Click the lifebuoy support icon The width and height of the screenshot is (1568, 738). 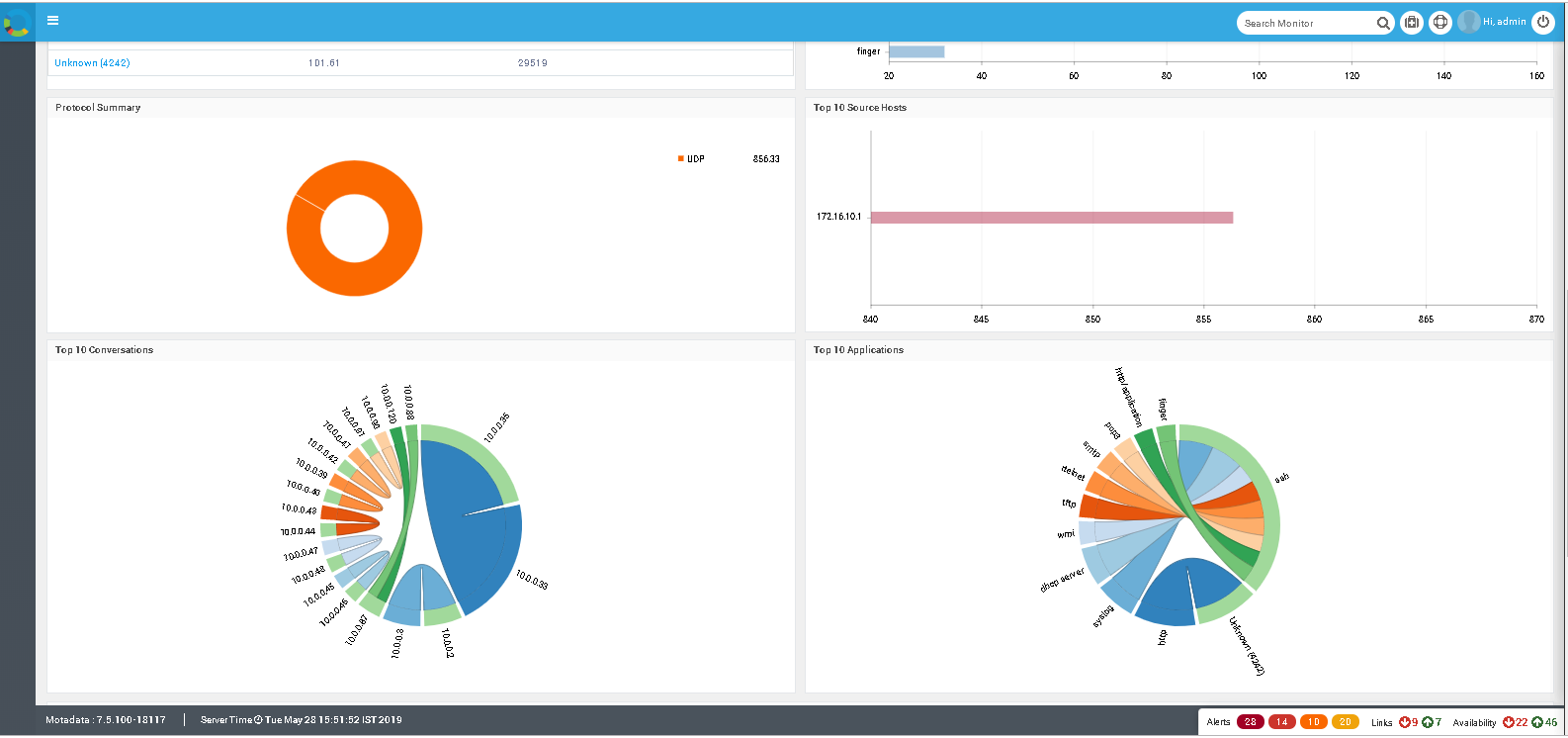(x=1440, y=22)
